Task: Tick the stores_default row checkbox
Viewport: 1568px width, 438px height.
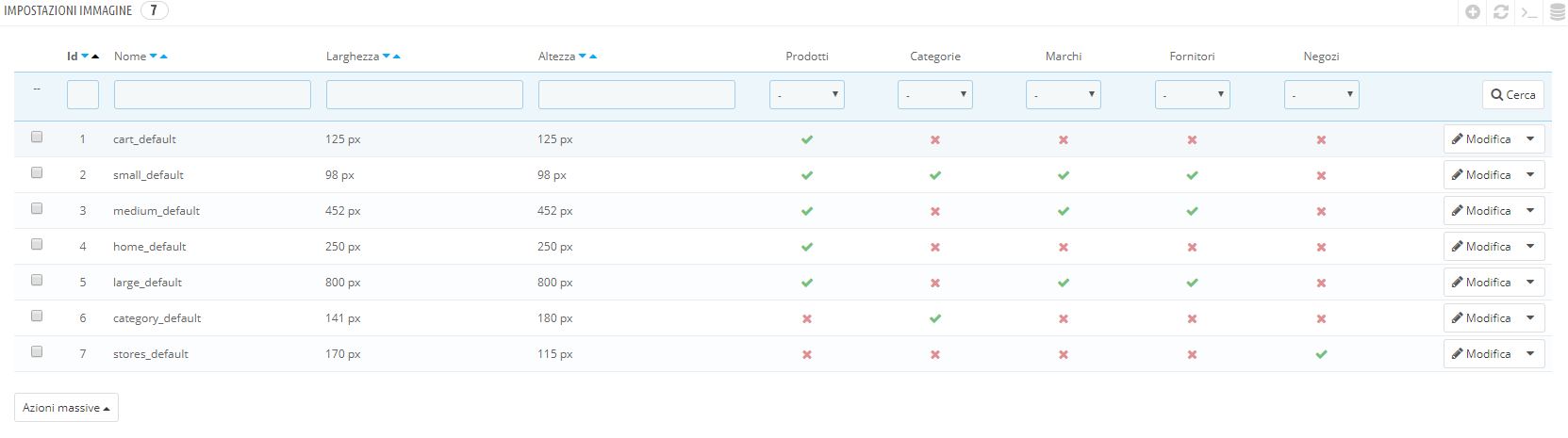Action: (37, 351)
